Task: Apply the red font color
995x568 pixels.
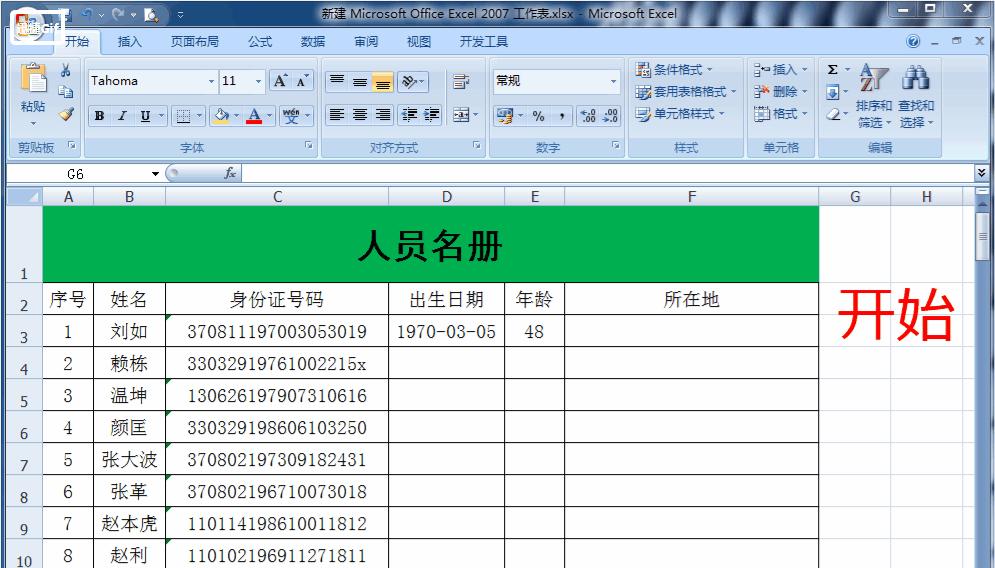Action: coord(254,116)
